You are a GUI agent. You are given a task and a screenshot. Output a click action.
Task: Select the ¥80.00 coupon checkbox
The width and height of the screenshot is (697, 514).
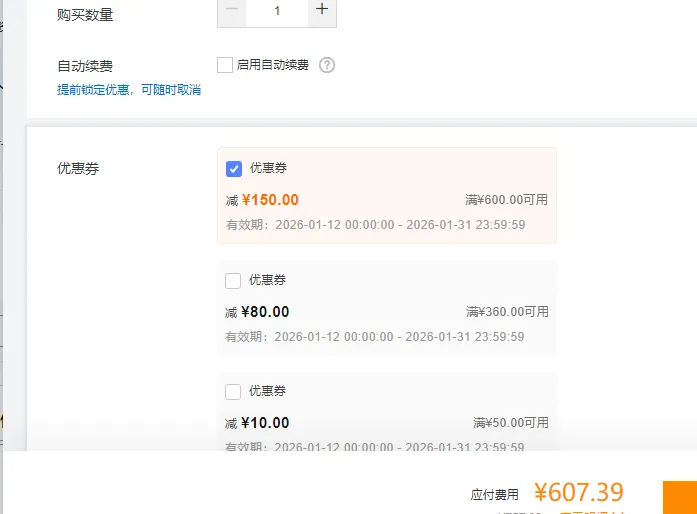tap(233, 281)
